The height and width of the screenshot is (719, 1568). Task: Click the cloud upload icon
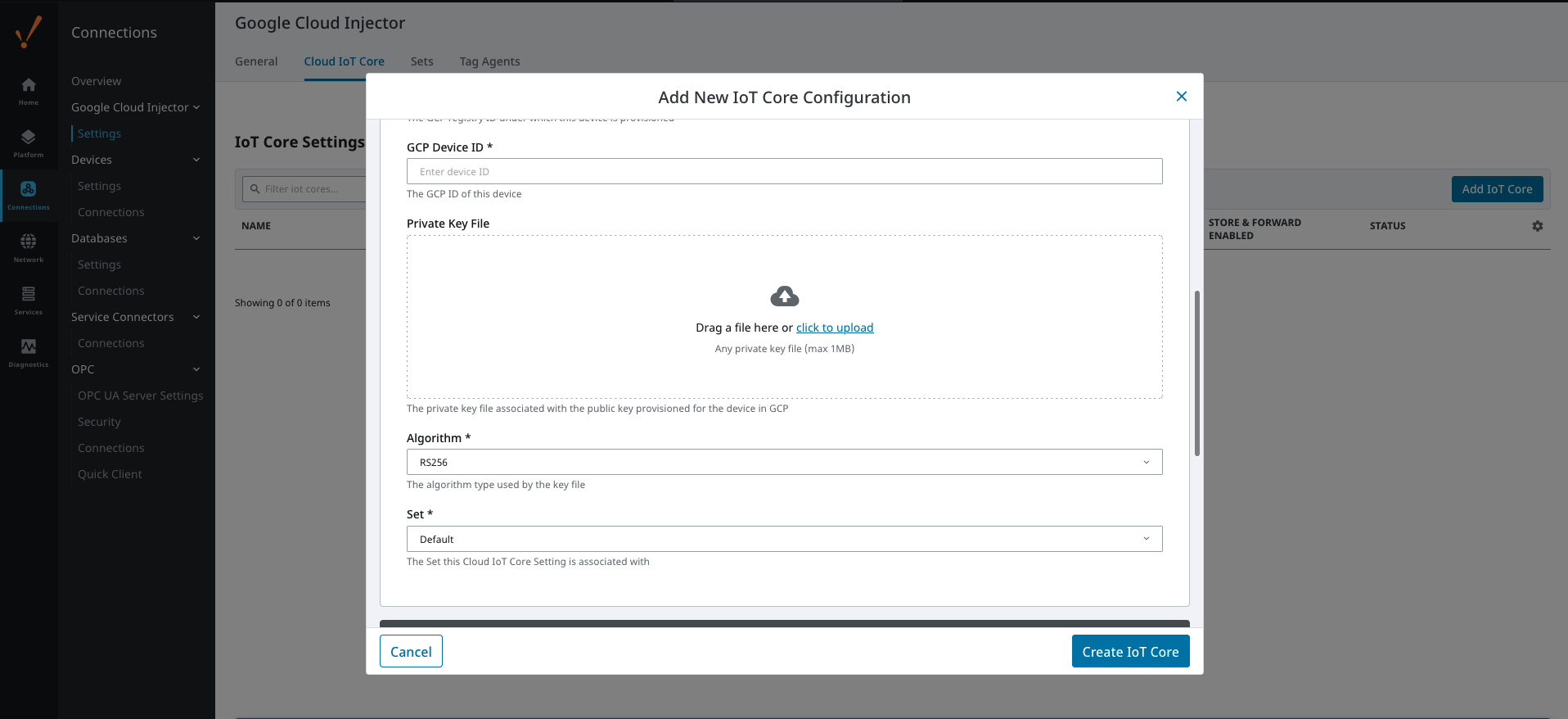pyautogui.click(x=784, y=296)
